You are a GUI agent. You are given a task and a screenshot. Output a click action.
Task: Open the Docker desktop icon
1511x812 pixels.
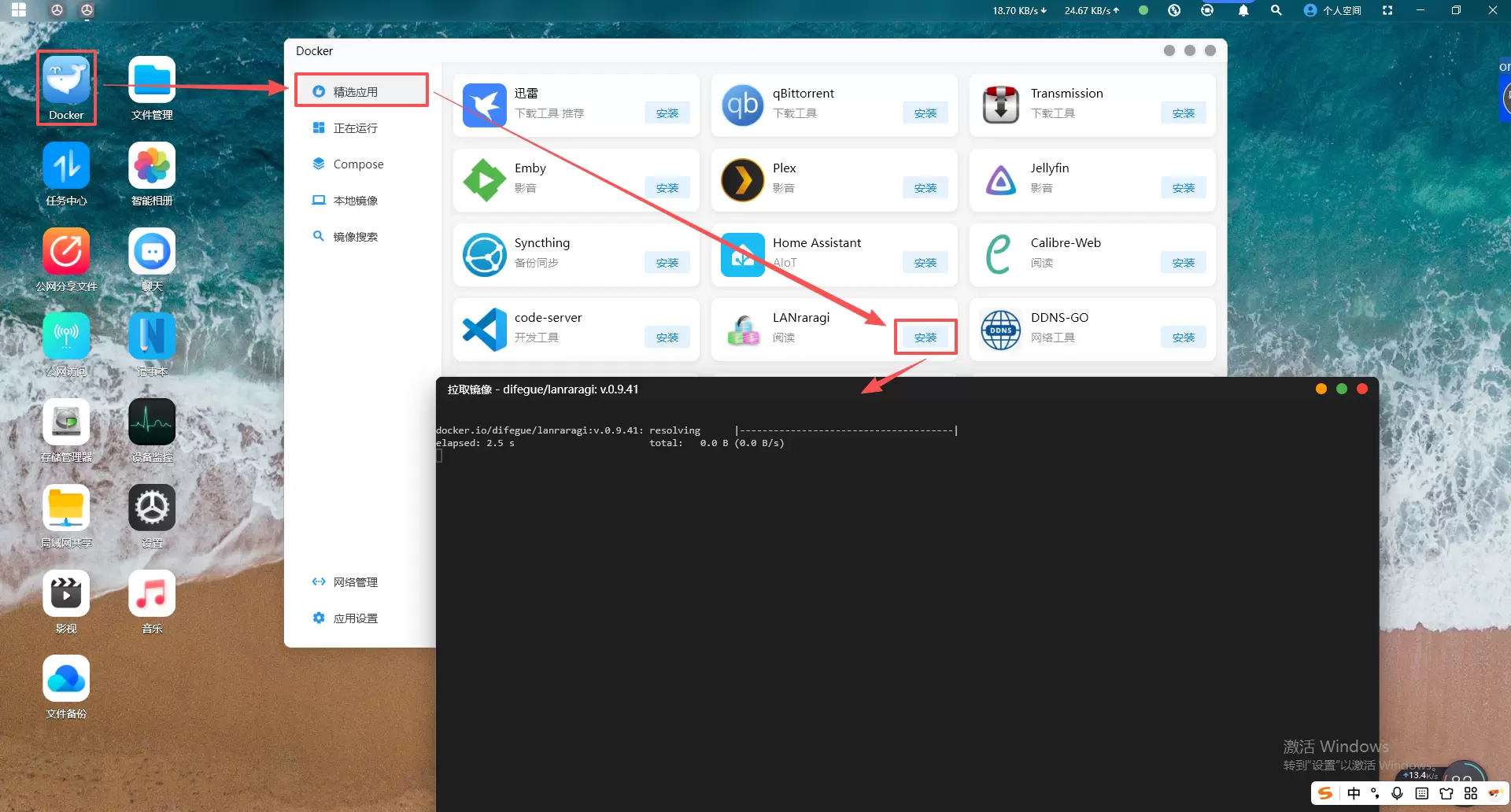tap(66, 81)
